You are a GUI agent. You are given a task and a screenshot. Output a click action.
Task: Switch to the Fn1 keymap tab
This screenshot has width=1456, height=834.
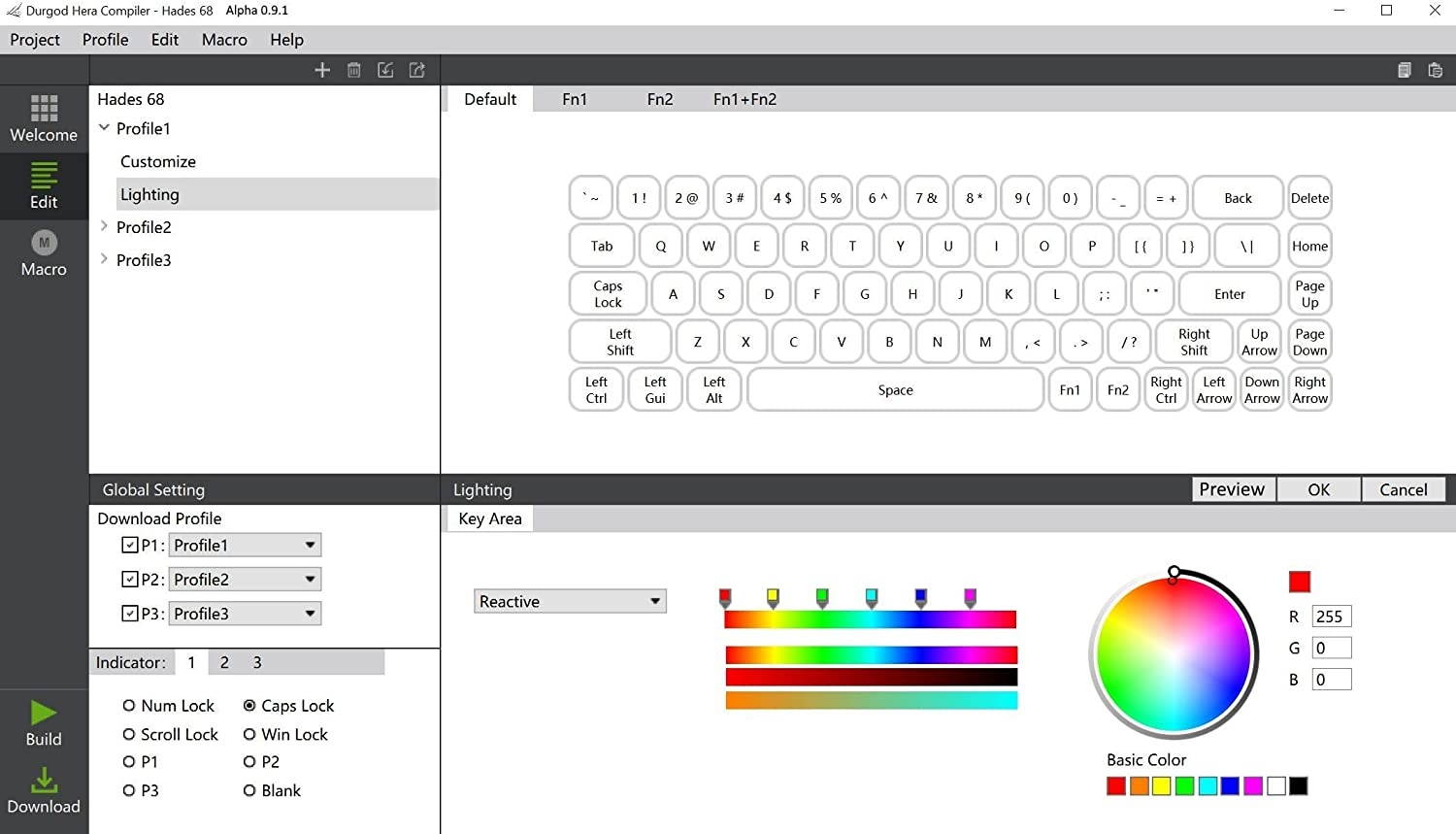coord(575,98)
